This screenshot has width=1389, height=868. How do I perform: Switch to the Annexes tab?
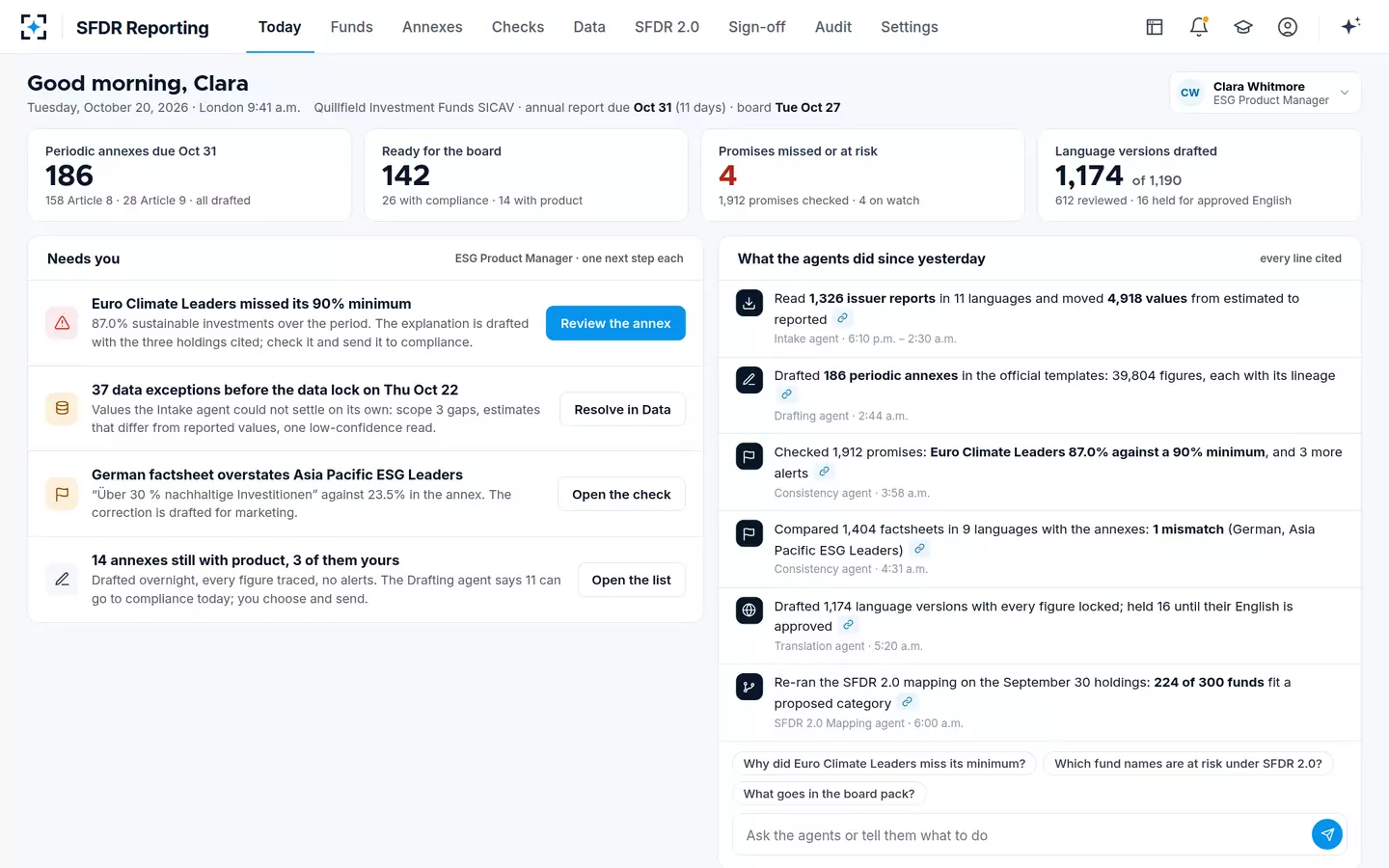[x=432, y=27]
